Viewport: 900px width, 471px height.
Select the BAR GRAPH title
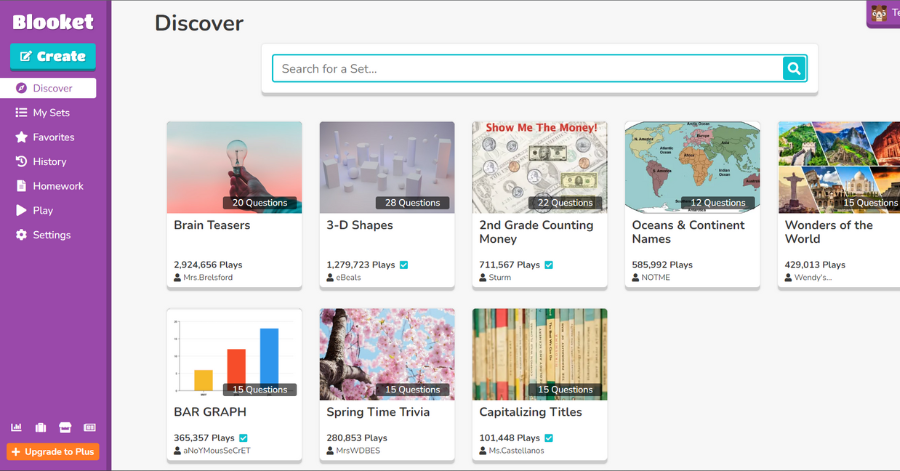(210, 412)
